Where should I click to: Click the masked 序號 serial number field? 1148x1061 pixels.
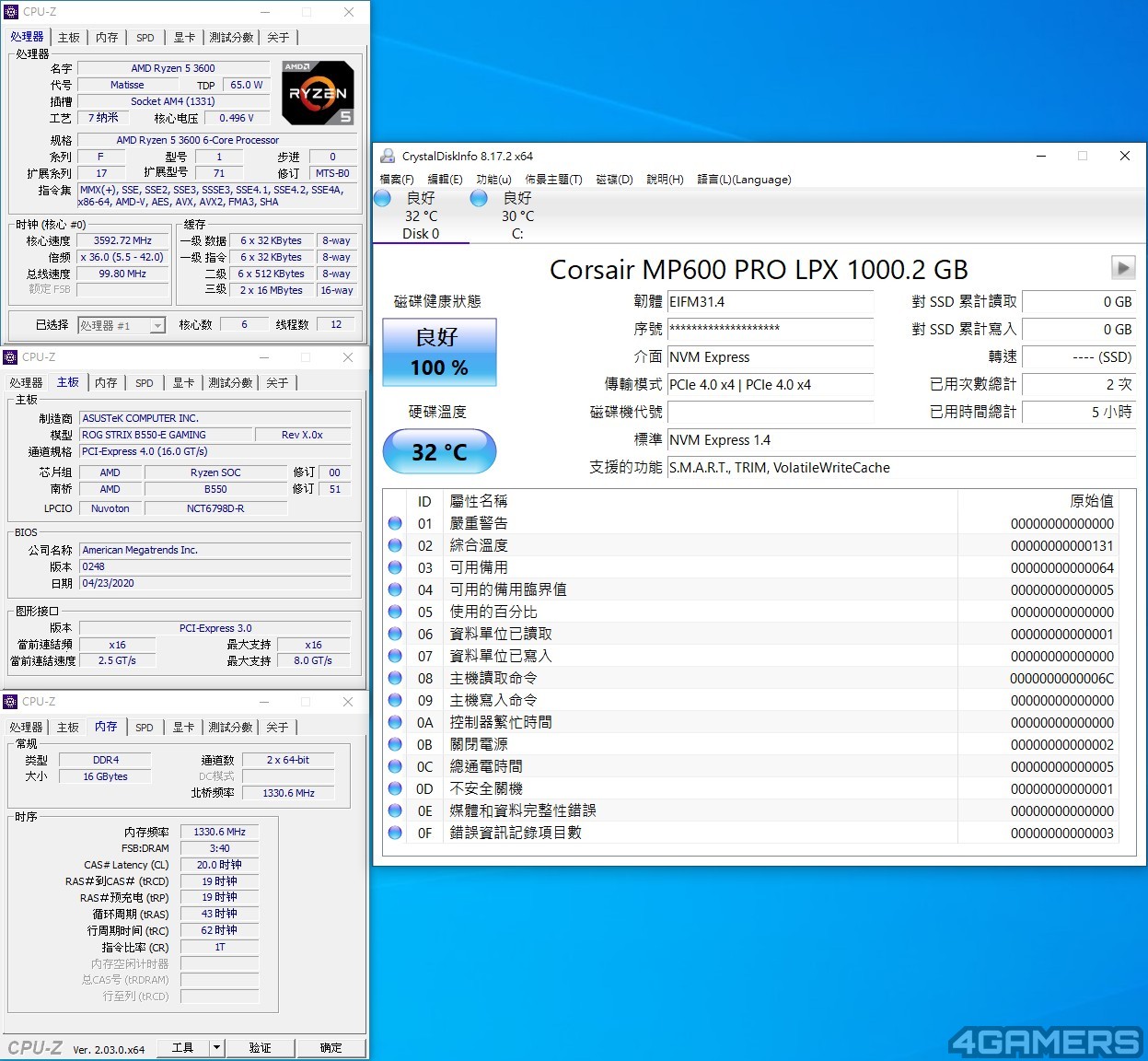pos(770,330)
